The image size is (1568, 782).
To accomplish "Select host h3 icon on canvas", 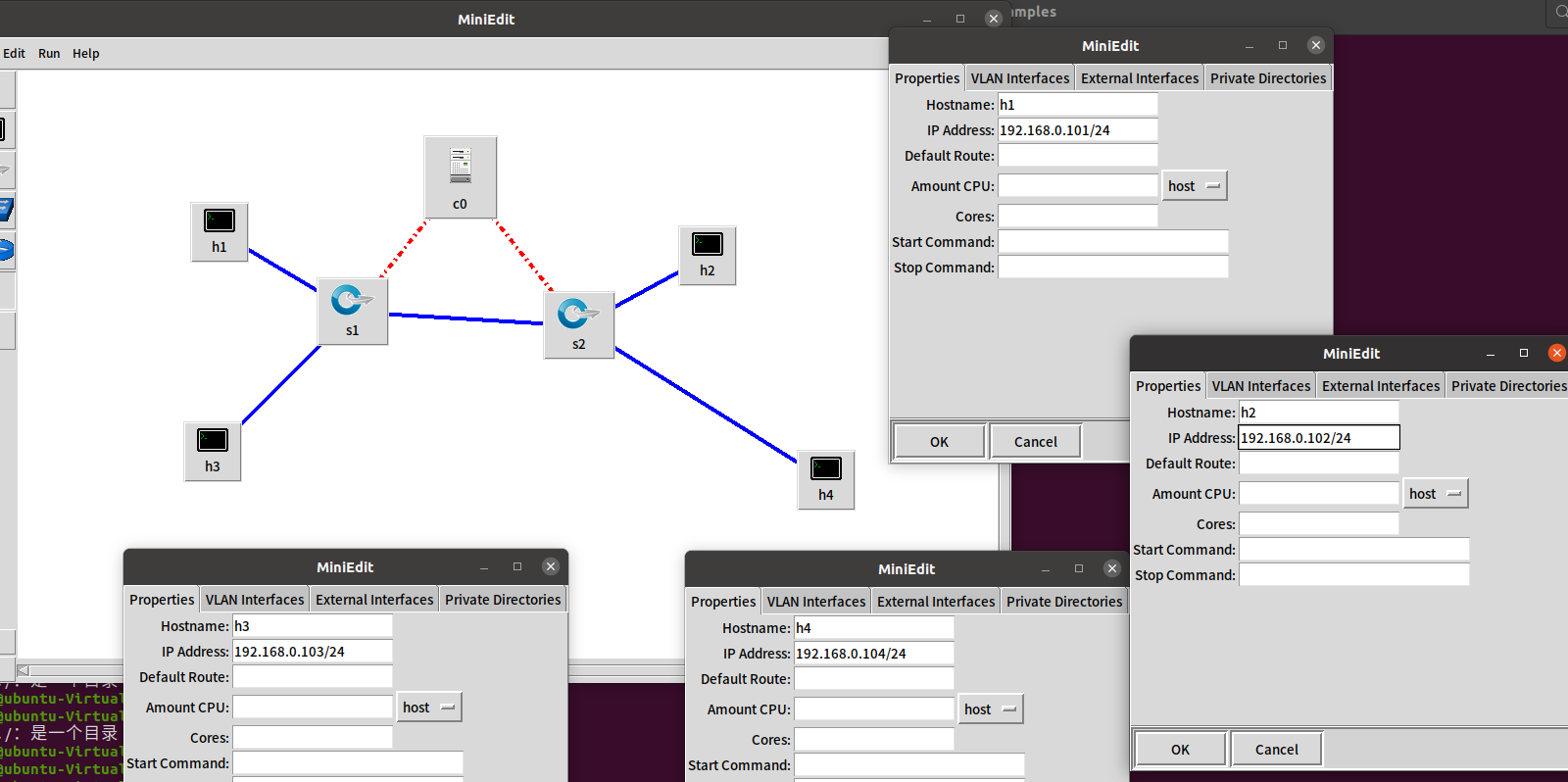I will tap(213, 452).
